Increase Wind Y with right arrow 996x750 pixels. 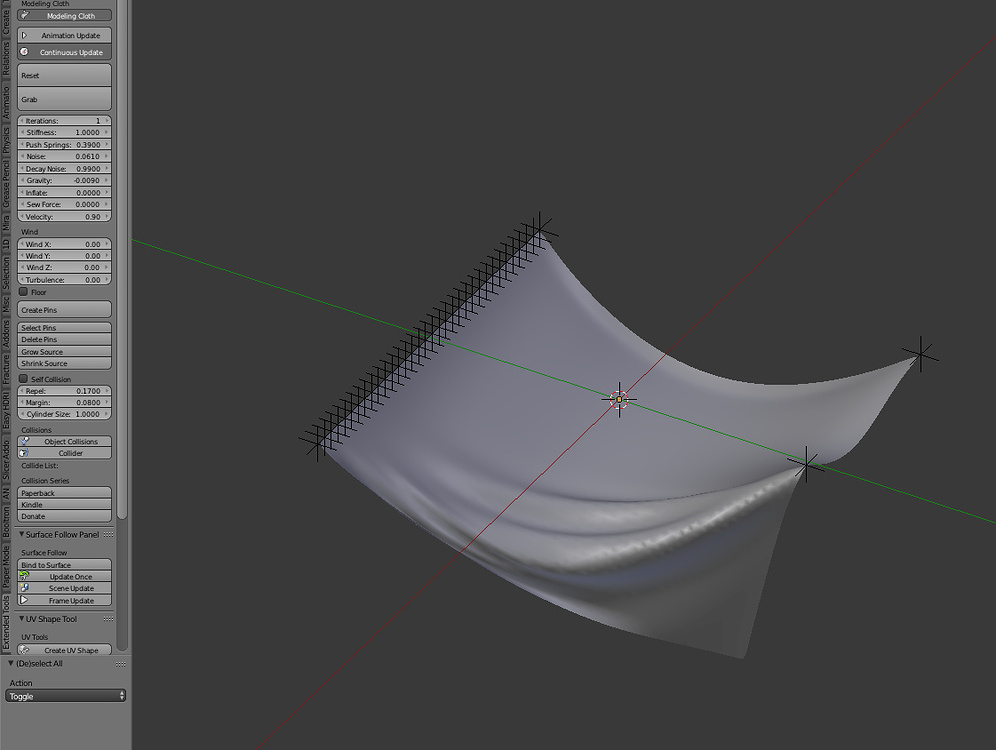[x=107, y=256]
